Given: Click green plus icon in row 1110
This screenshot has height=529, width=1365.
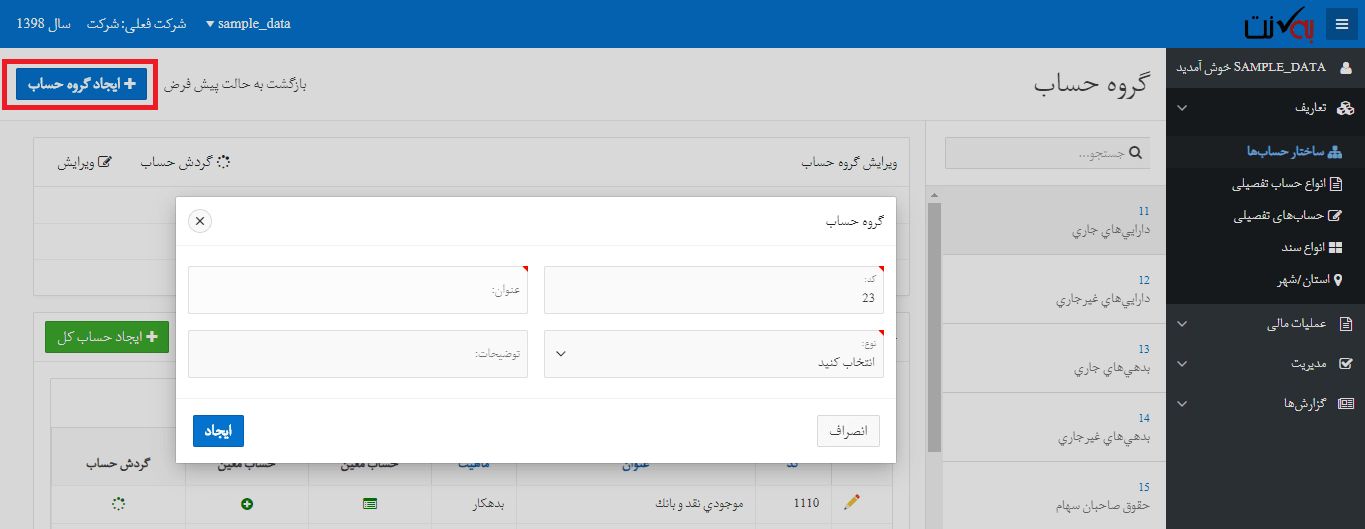Looking at the screenshot, I should [247, 504].
